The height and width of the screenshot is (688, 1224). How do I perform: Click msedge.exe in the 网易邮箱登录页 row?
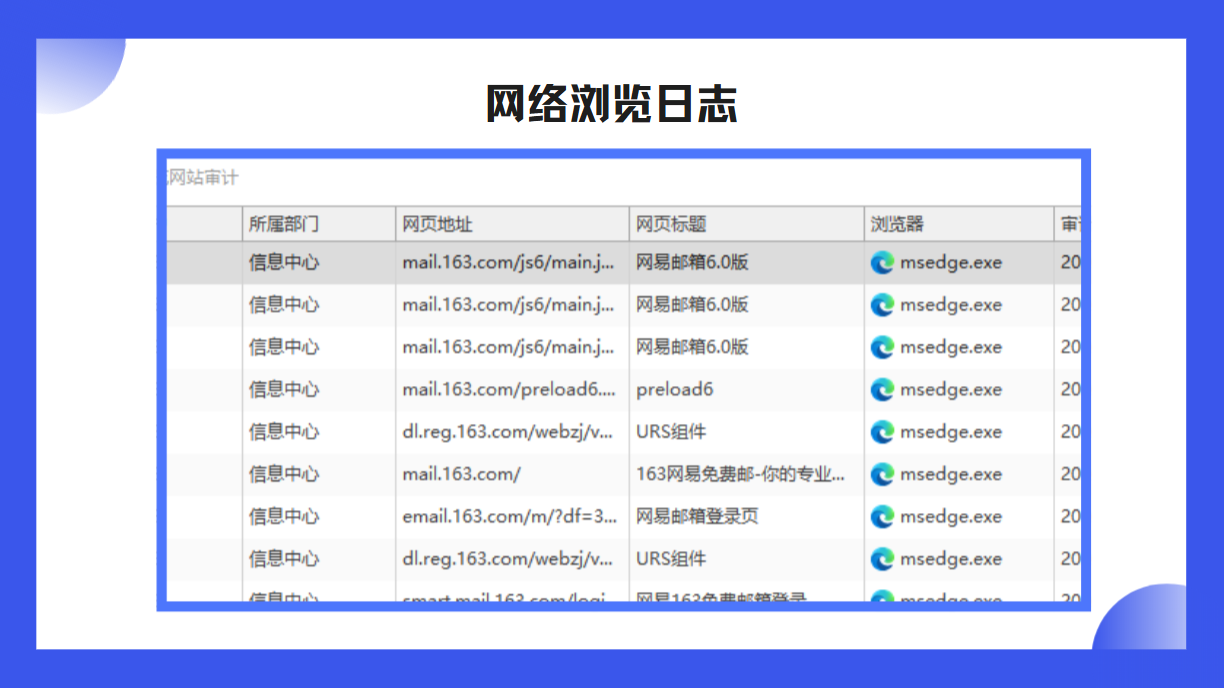point(951,517)
